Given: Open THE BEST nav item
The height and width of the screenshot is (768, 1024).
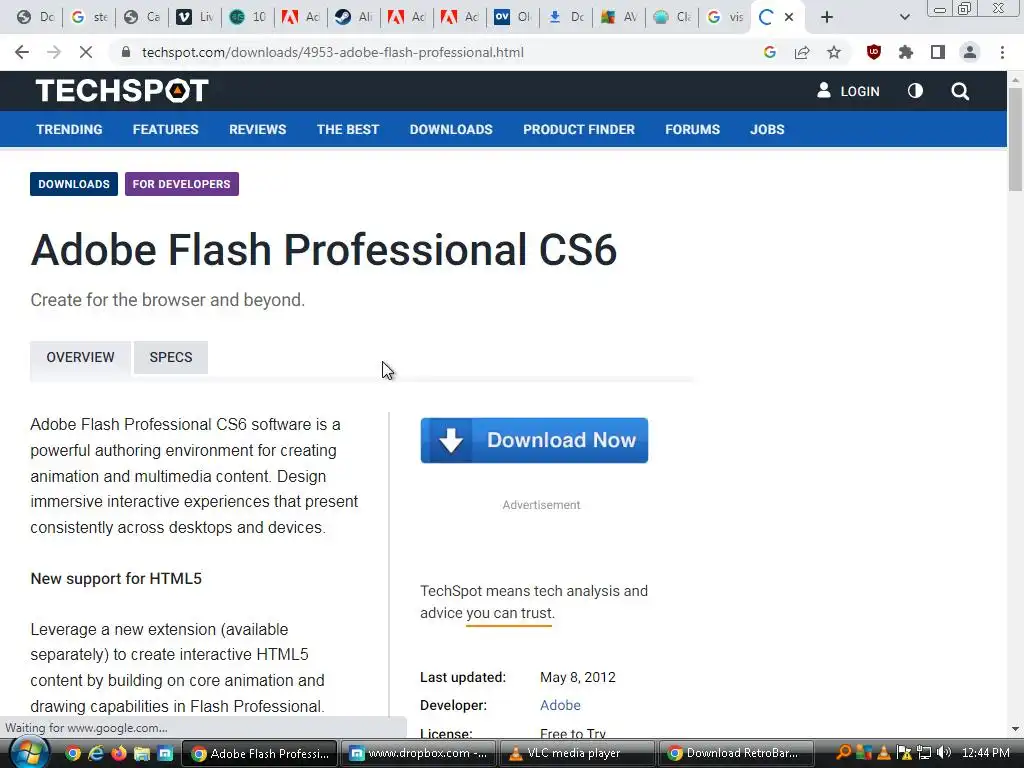Looking at the screenshot, I should [x=347, y=129].
